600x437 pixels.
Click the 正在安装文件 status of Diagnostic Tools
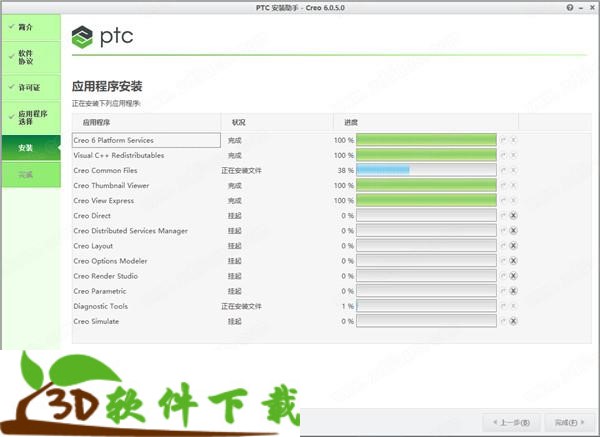click(241, 306)
